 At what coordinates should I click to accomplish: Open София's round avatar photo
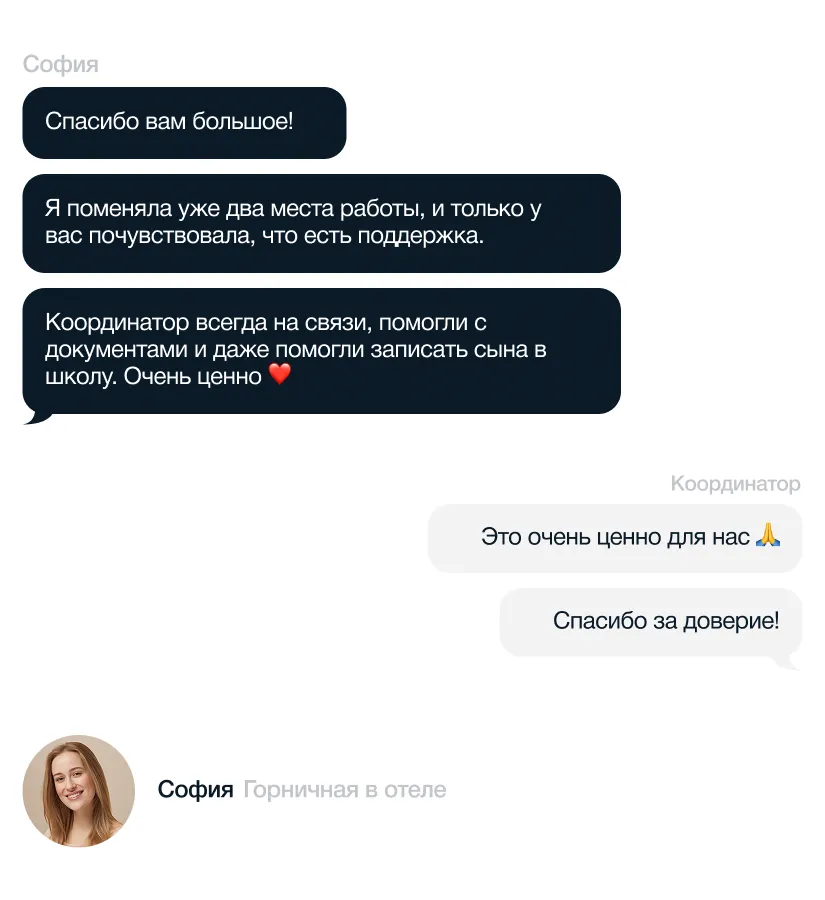click(79, 790)
